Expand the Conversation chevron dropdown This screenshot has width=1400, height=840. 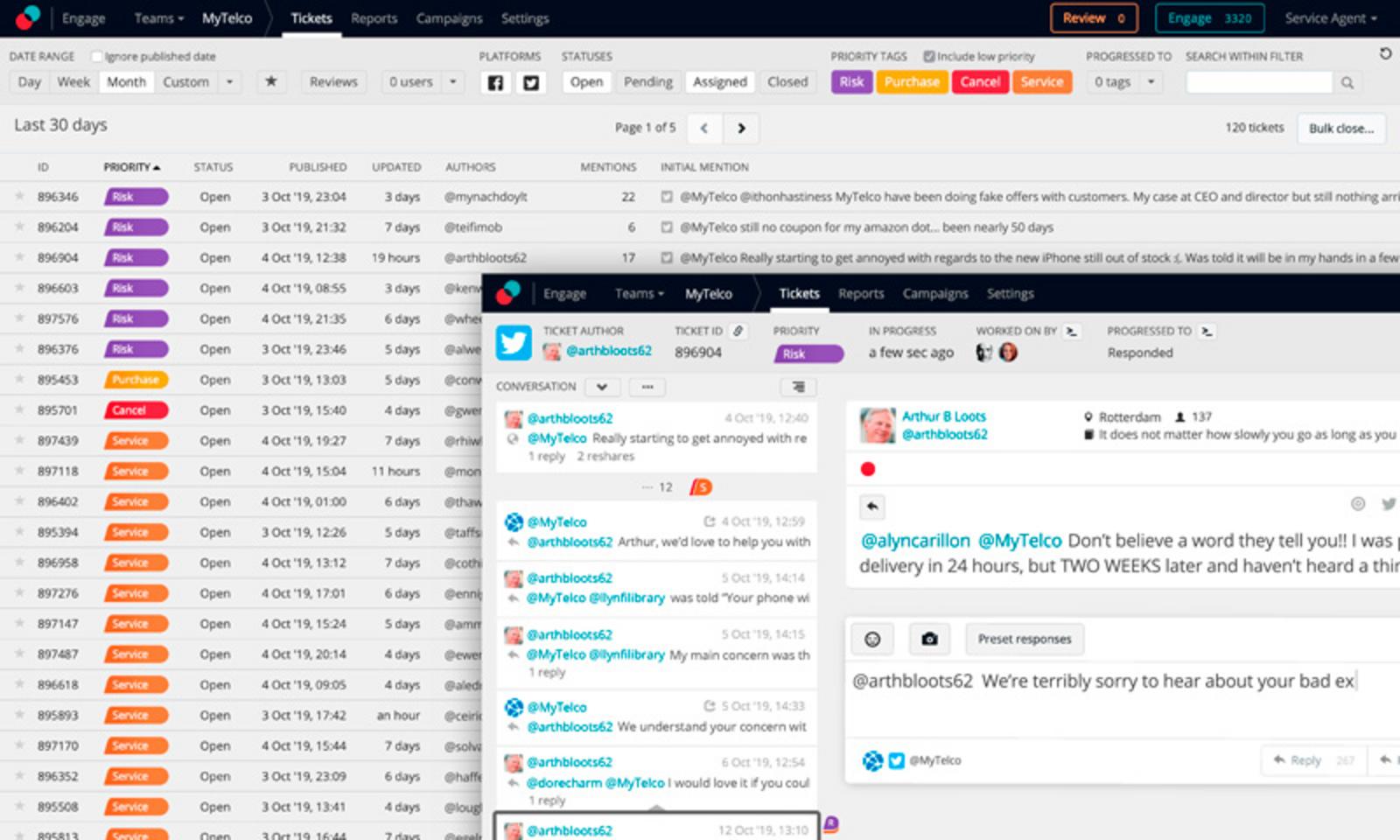click(602, 387)
